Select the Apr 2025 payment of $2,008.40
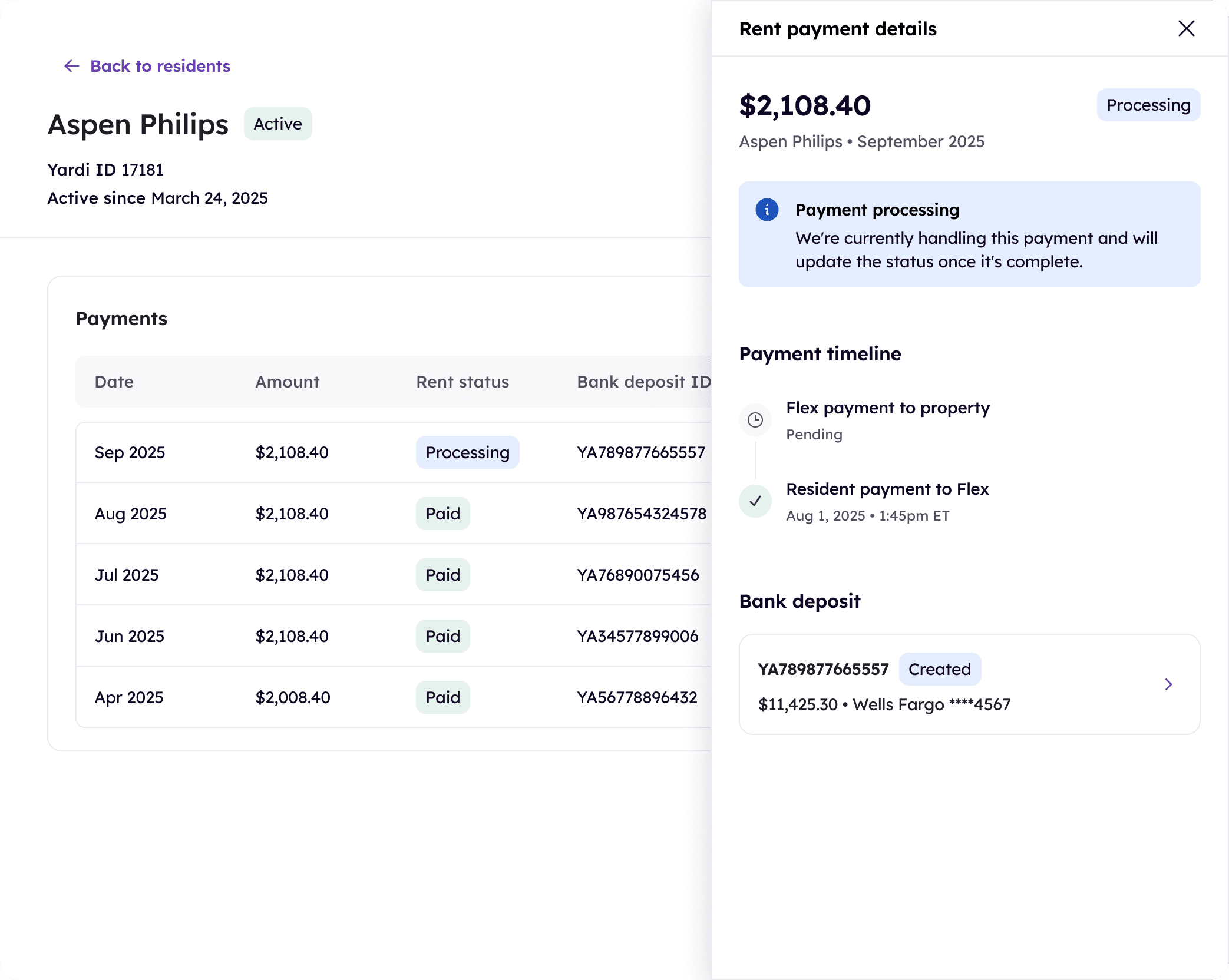The image size is (1229, 980). pyautogui.click(x=293, y=697)
